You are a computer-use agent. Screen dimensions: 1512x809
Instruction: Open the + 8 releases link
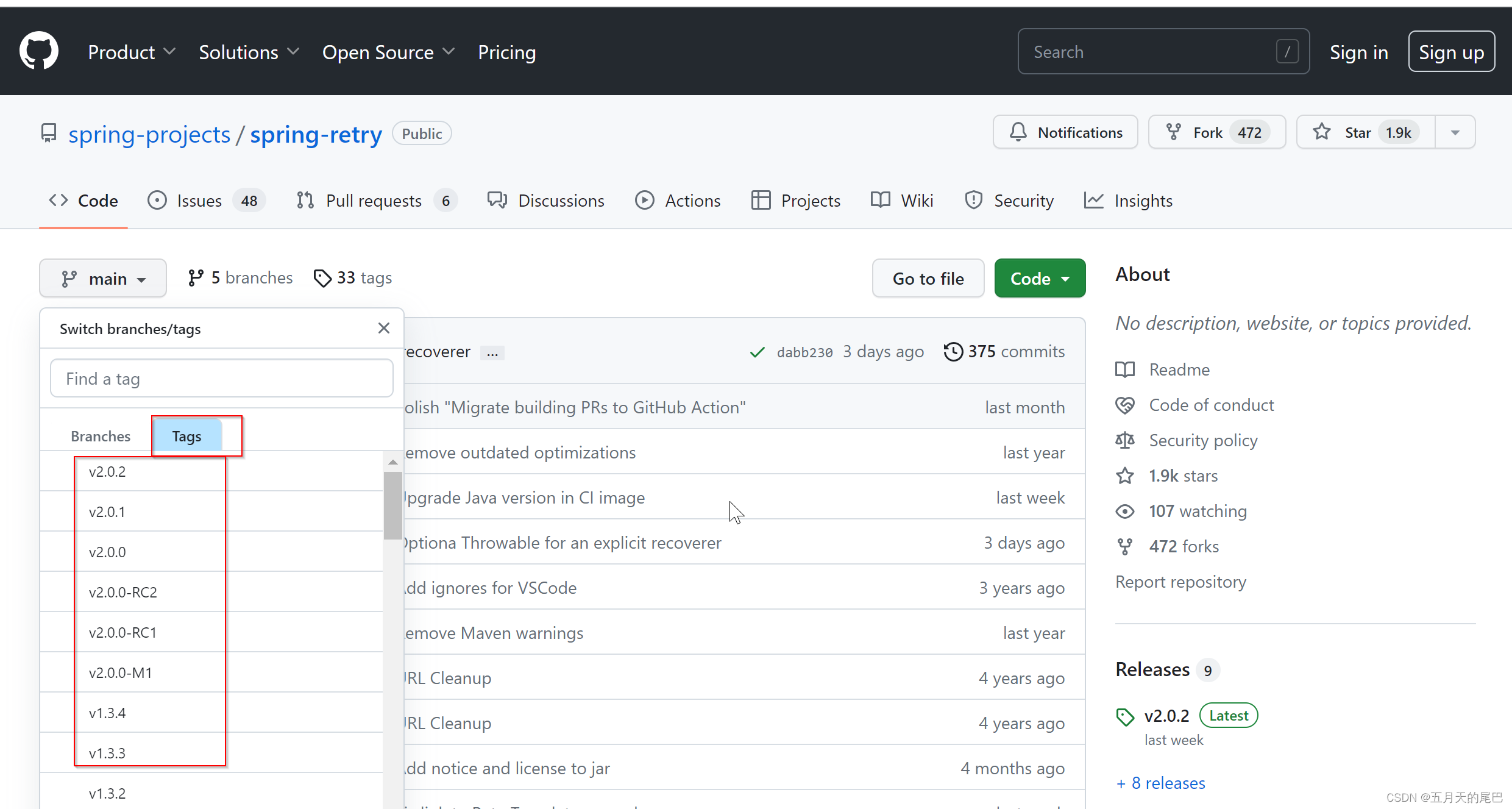1160,783
